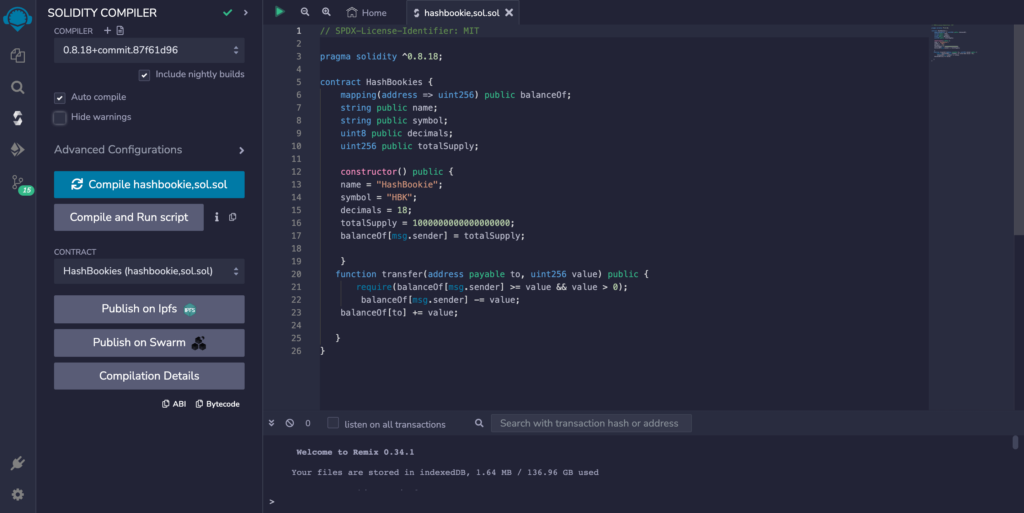Click line number 16 in the gutter
Screen dimensions: 1024x513
pos(296,223)
